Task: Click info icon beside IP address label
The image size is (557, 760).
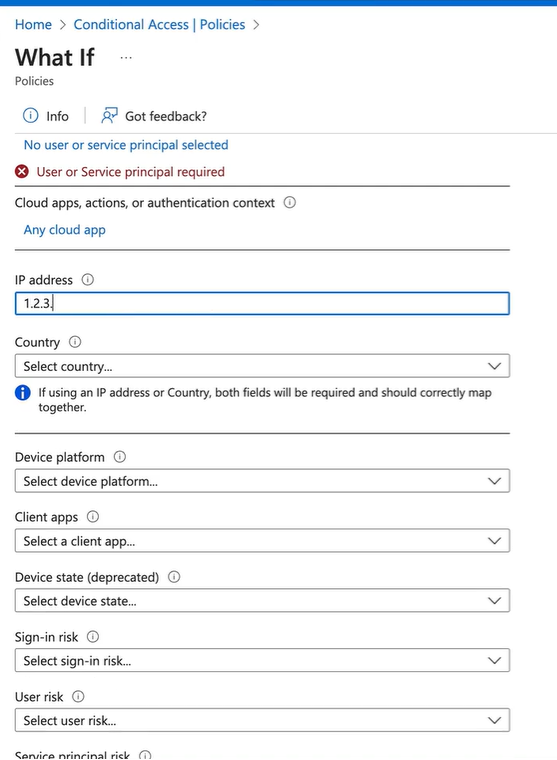Action: pyautogui.click(x=88, y=280)
